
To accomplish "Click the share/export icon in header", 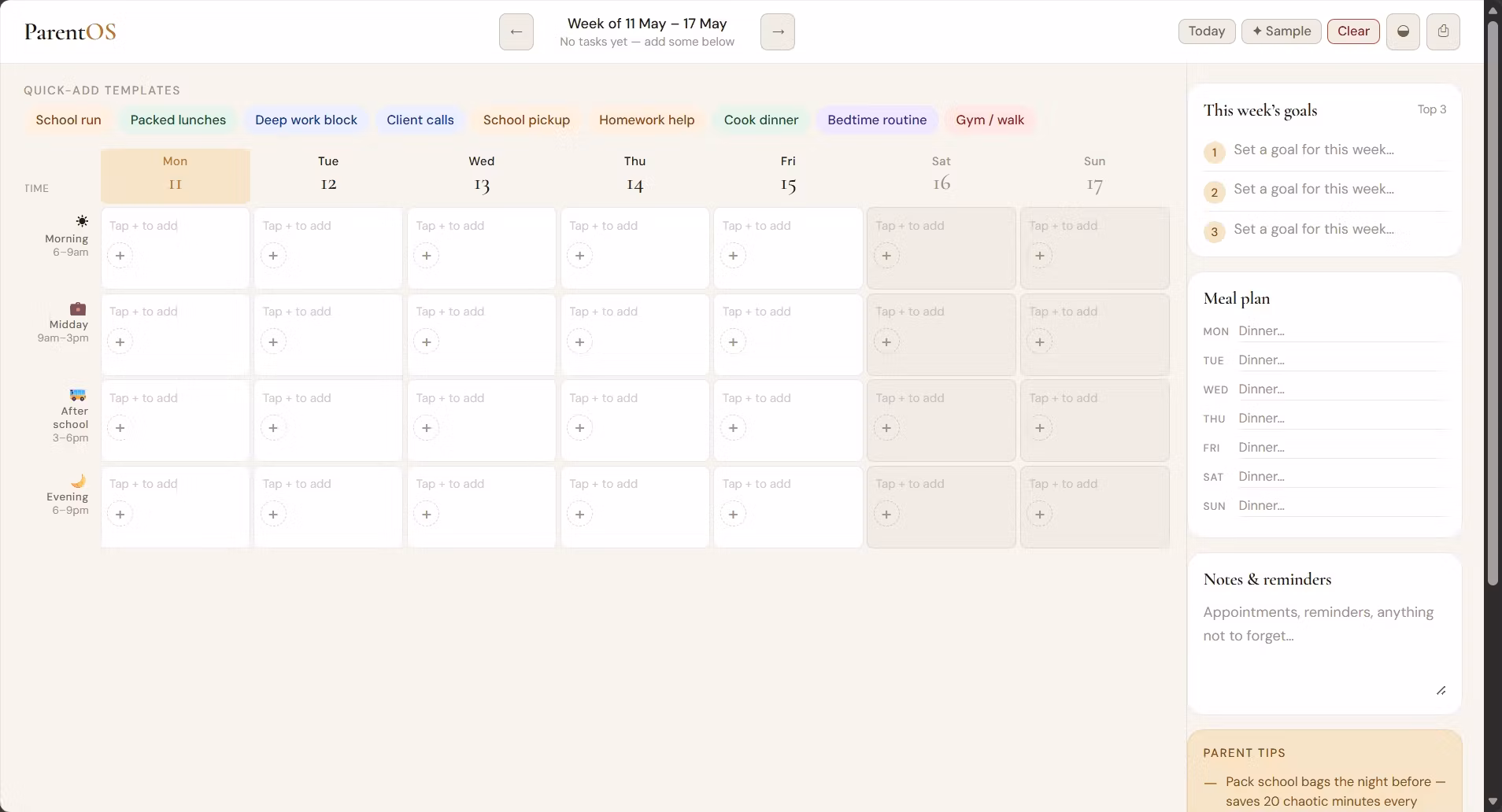I will (x=1443, y=31).
